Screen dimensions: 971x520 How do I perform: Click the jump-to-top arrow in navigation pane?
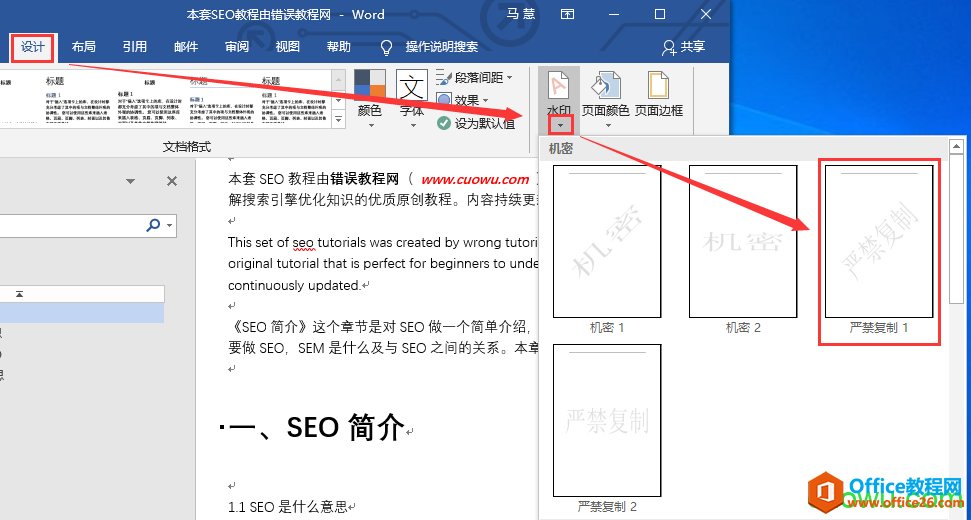coord(19,294)
